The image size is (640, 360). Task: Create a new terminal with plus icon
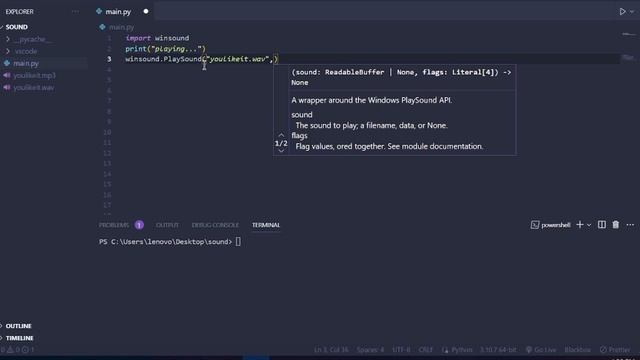(x=580, y=224)
